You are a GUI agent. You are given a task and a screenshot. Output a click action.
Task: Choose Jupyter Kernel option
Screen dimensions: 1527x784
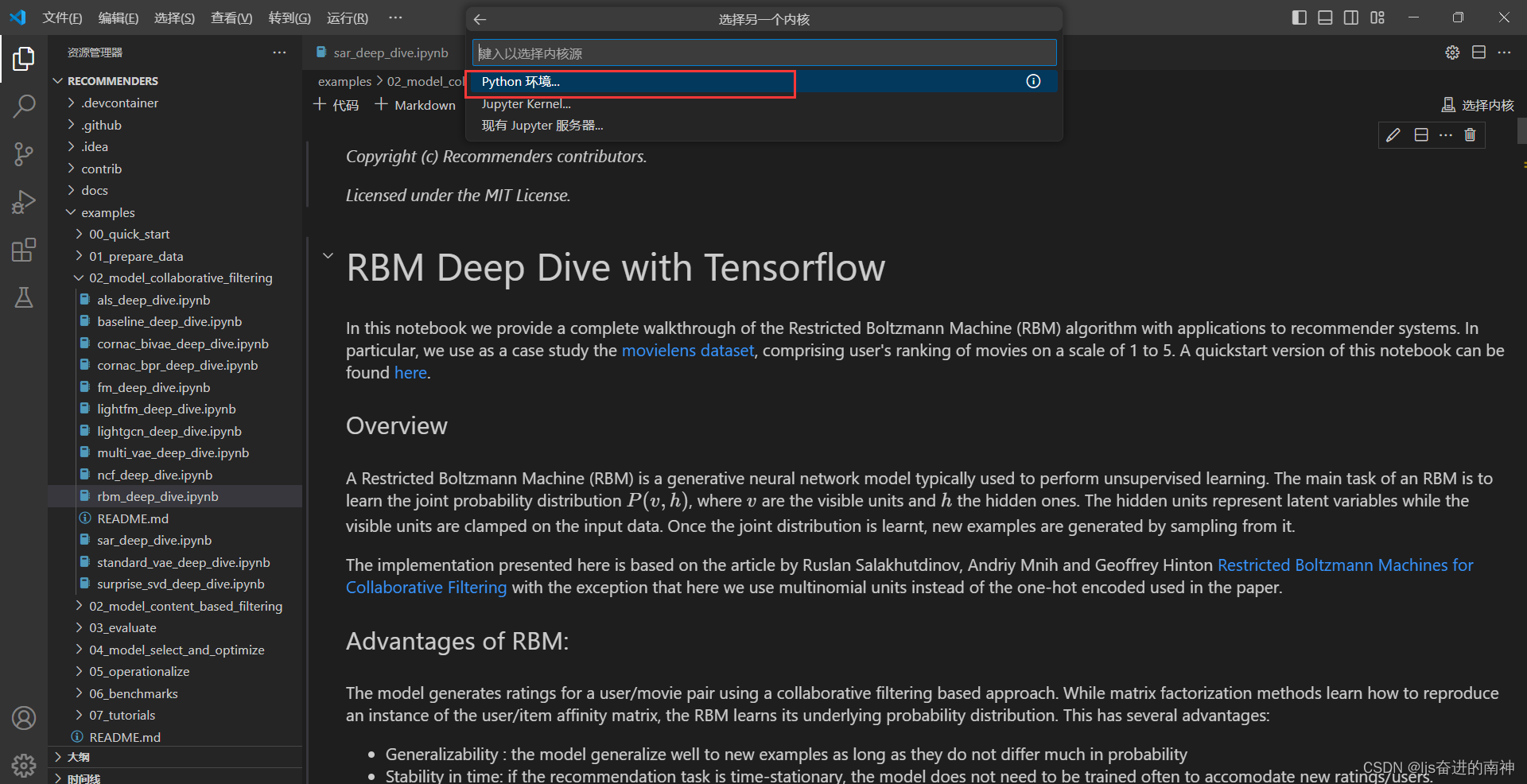tap(764, 103)
